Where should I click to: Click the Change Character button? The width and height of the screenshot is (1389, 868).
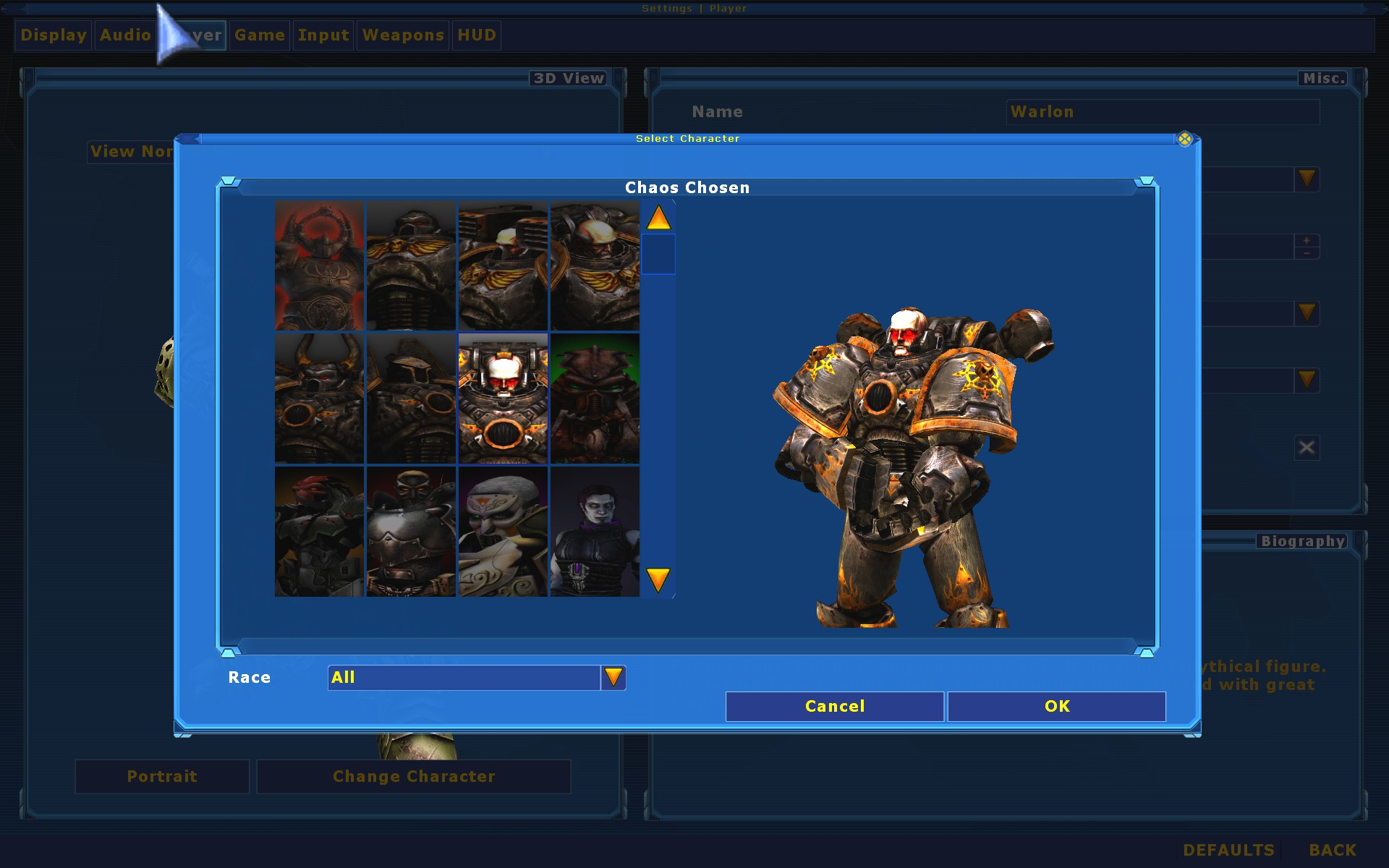click(414, 776)
